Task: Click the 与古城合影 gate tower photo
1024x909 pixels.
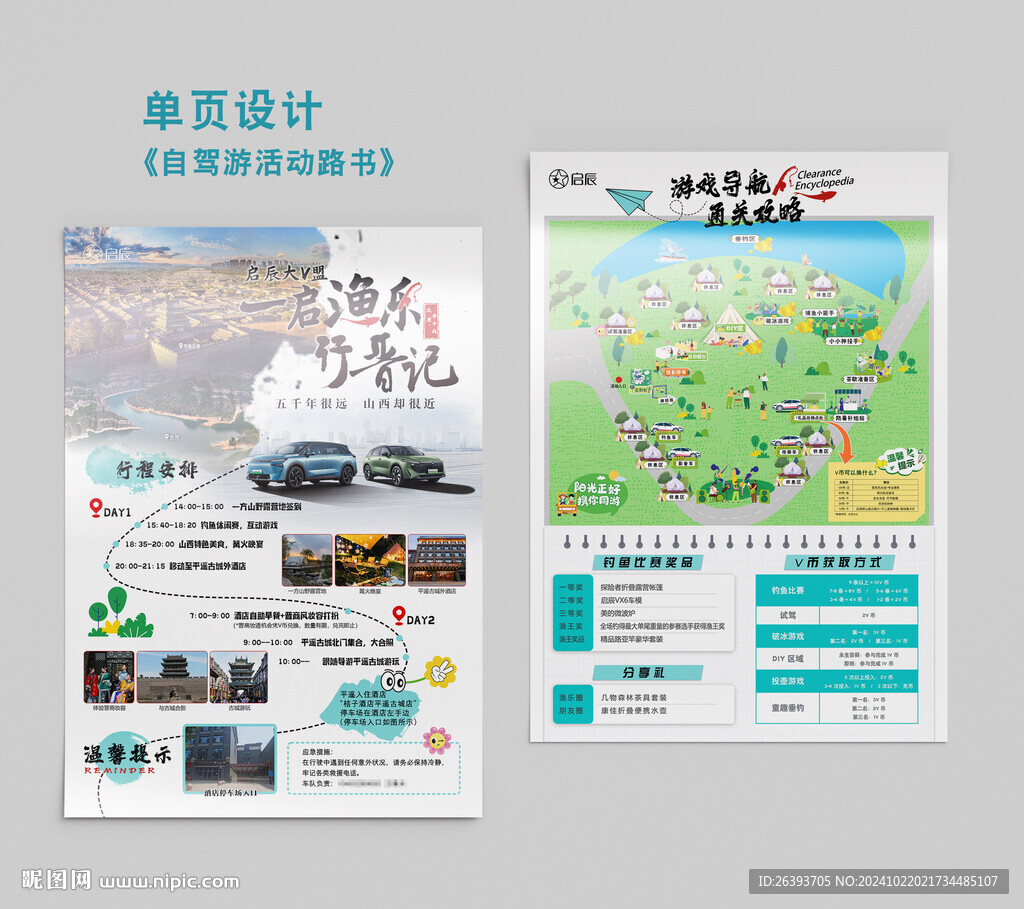Action: point(172,677)
